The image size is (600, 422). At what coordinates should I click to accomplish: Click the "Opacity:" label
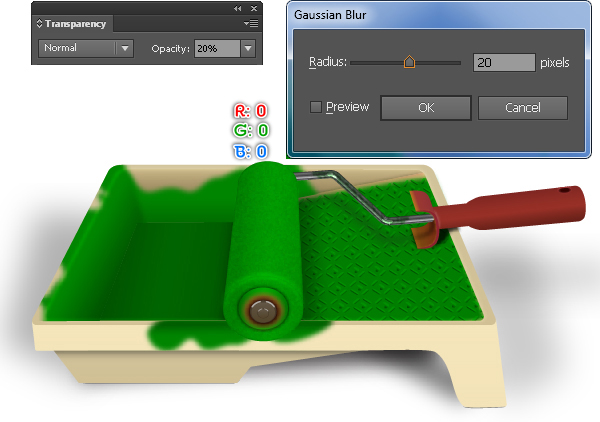(171, 49)
